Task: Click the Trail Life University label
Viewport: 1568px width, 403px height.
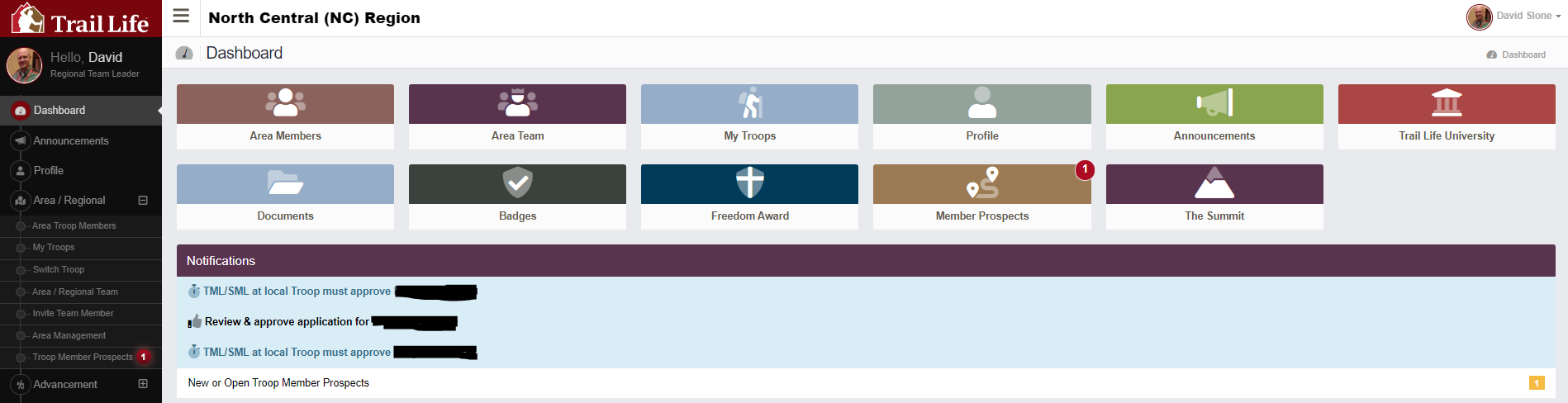Action: 1447,136
